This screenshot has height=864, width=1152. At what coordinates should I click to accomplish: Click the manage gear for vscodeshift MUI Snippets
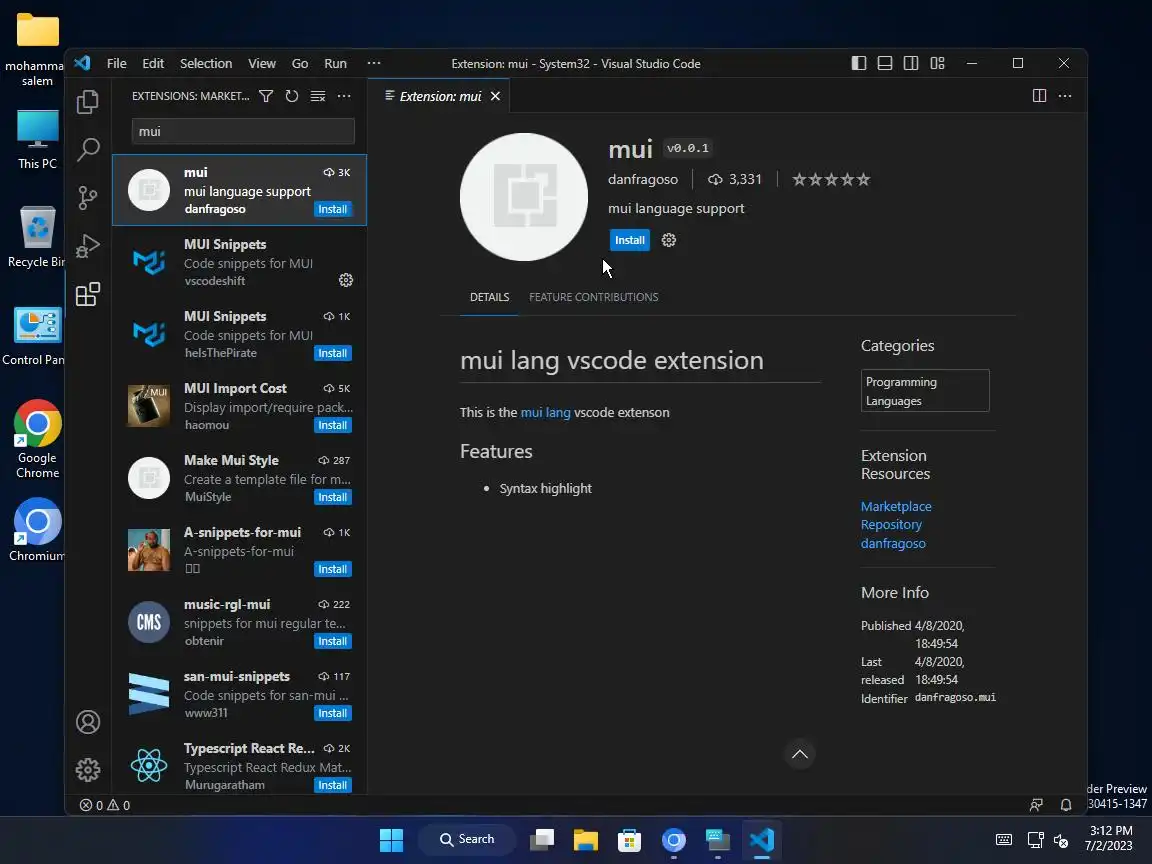pos(346,280)
